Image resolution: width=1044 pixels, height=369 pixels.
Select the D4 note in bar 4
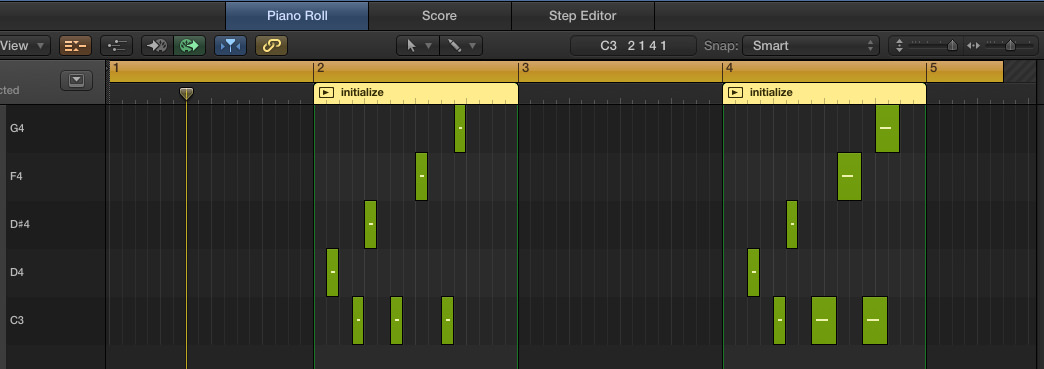tap(753, 272)
